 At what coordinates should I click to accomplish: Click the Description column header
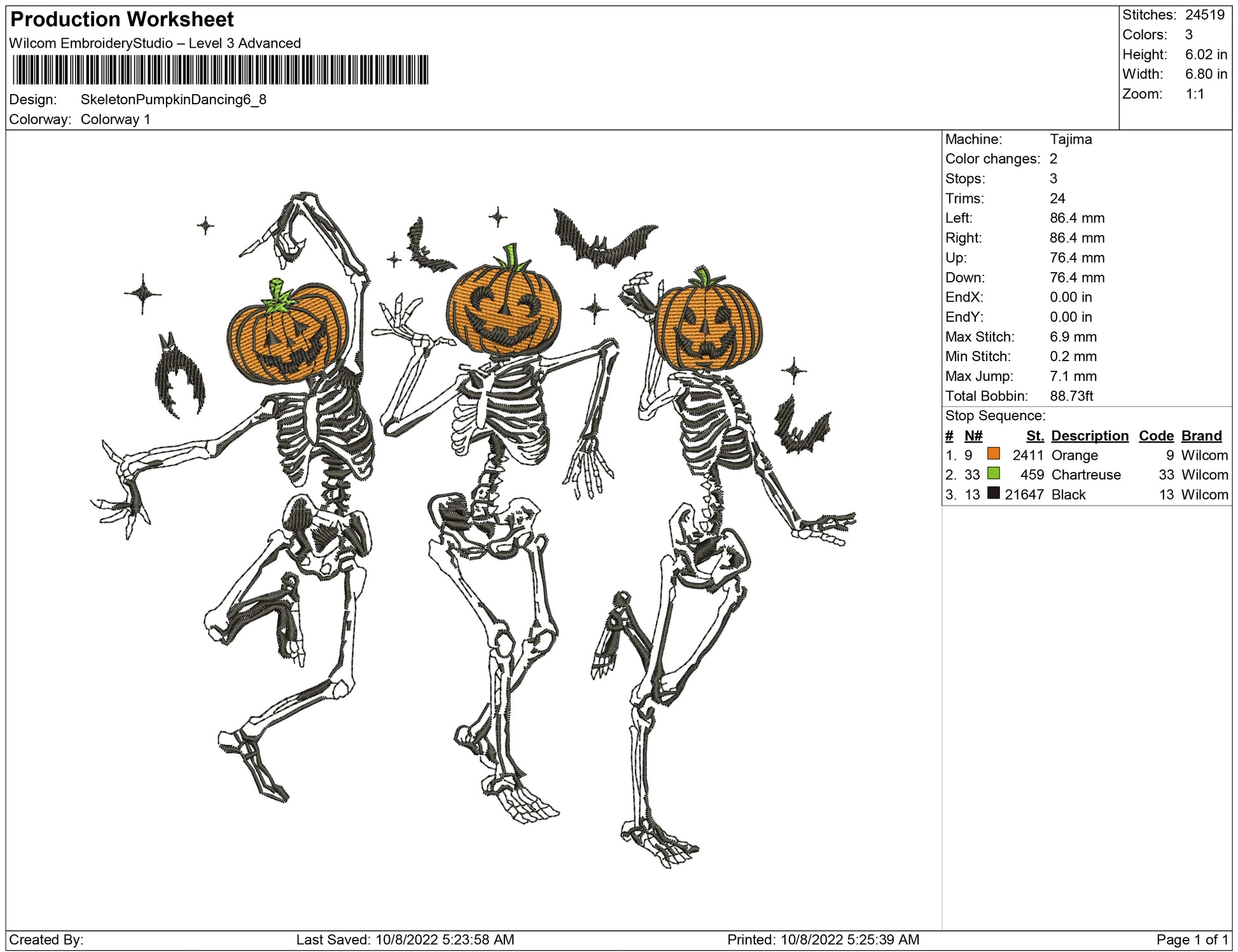[x=1089, y=436]
